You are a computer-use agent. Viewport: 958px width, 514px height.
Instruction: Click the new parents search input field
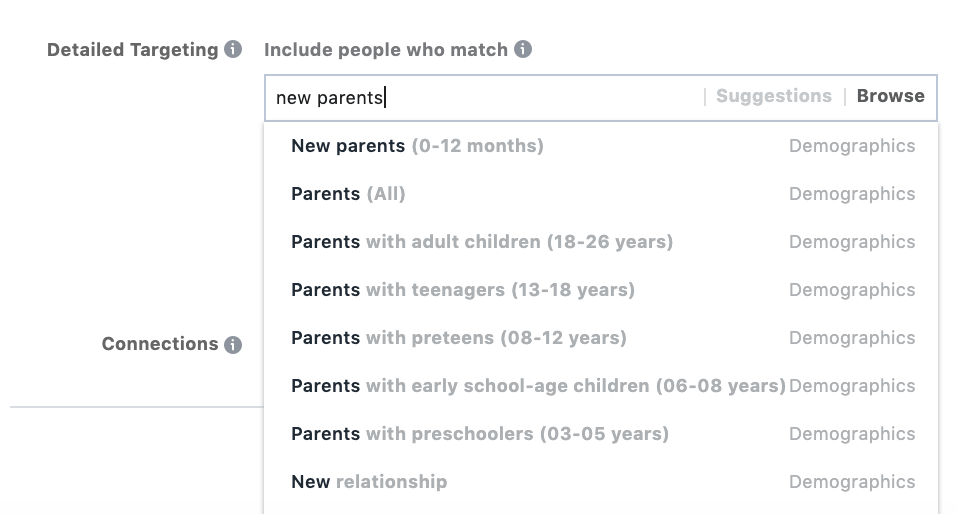[480, 97]
